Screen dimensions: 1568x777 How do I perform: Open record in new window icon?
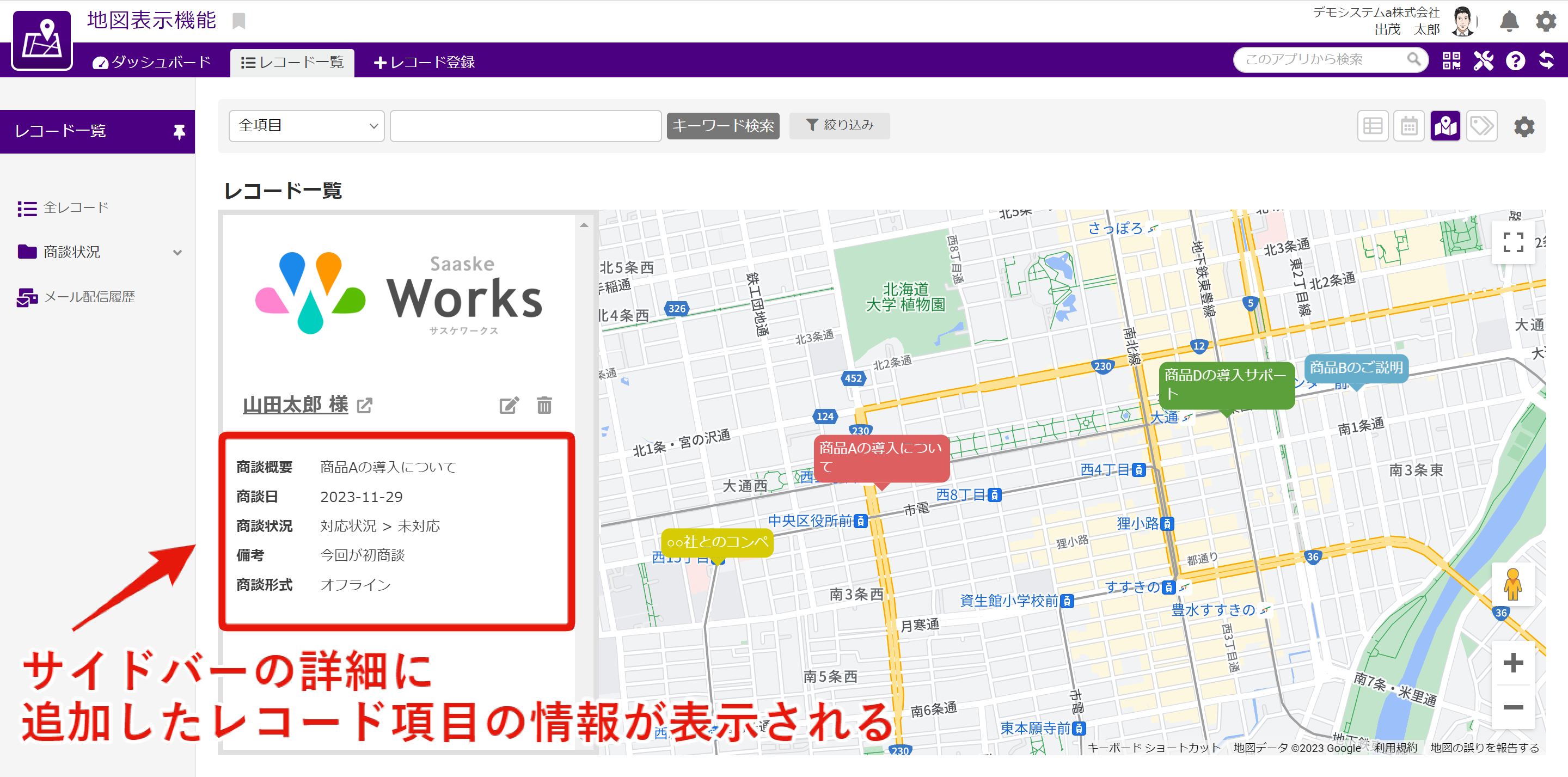(364, 405)
